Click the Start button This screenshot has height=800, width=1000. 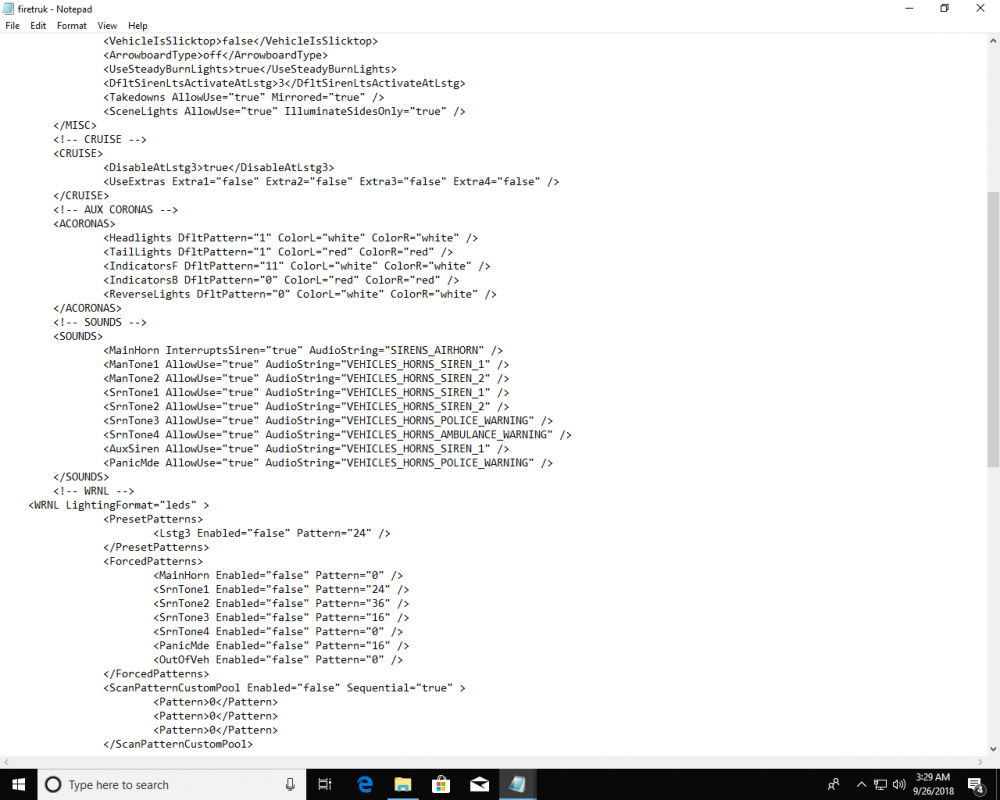coord(18,784)
